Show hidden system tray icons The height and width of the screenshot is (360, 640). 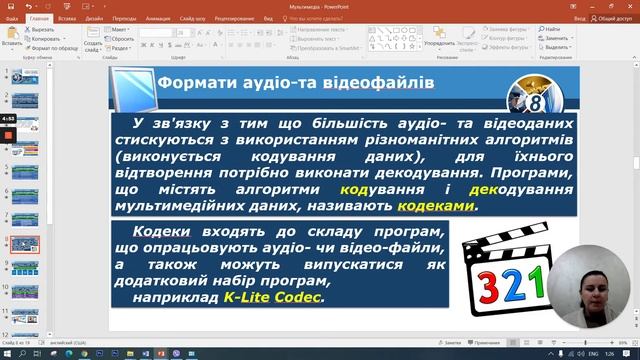coord(551,353)
